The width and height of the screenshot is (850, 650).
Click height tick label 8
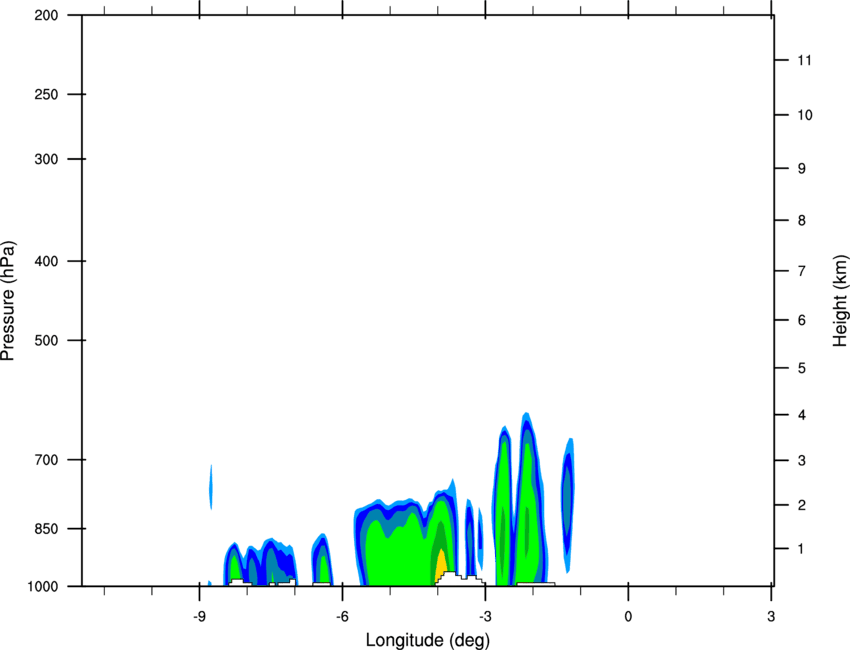tap(802, 221)
